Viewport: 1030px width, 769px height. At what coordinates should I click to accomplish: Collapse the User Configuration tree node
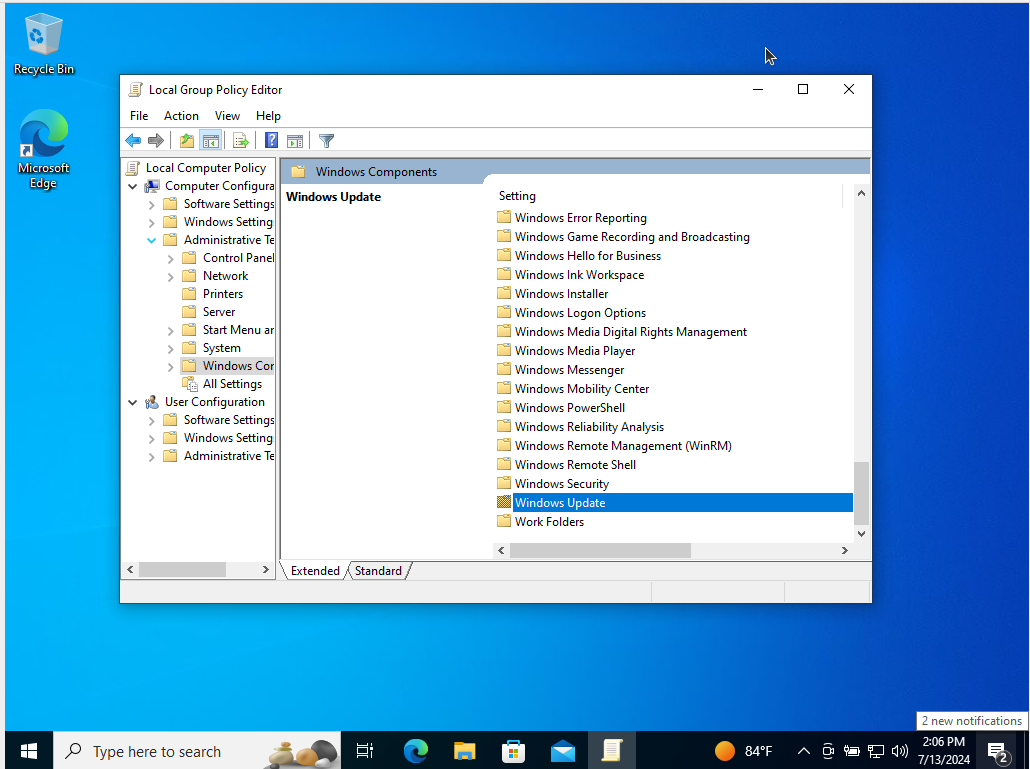(x=133, y=403)
